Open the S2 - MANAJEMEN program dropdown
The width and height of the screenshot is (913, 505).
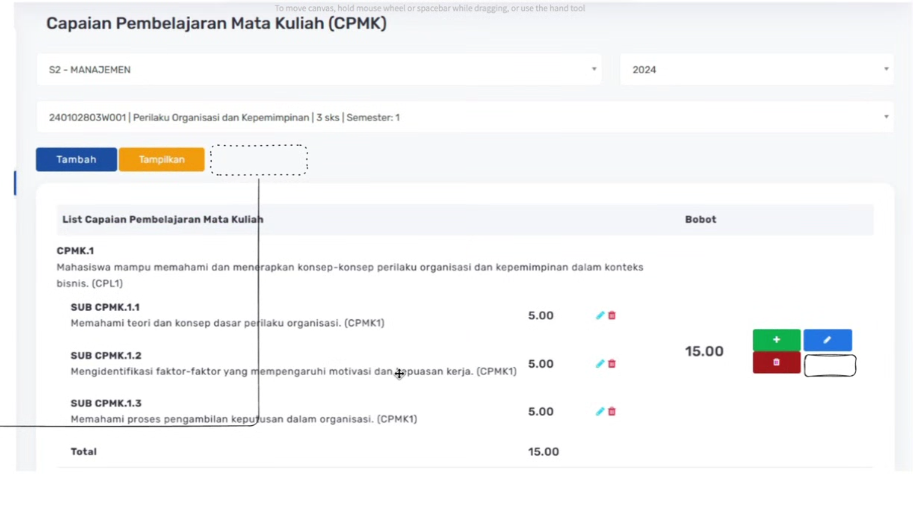(x=319, y=69)
